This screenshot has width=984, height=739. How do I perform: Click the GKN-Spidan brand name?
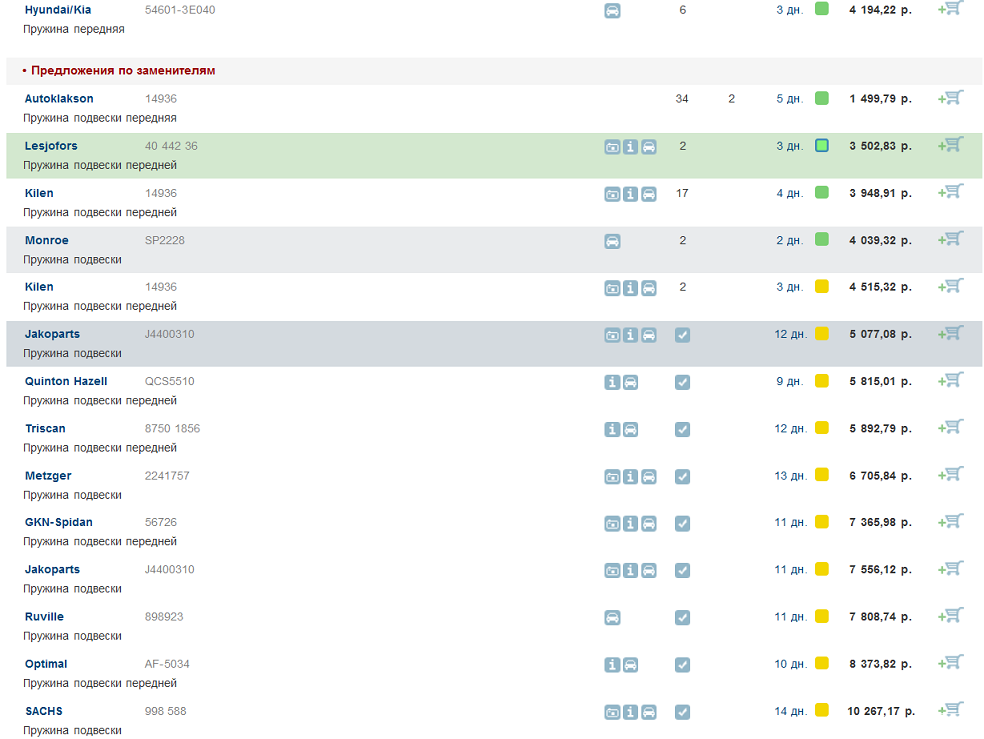click(58, 522)
